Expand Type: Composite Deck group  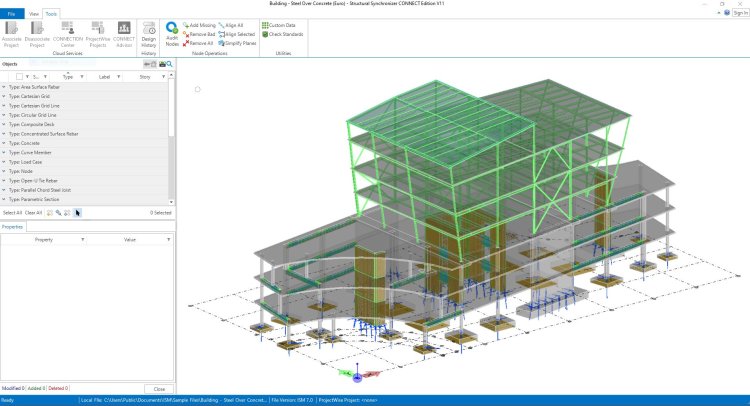click(4, 124)
